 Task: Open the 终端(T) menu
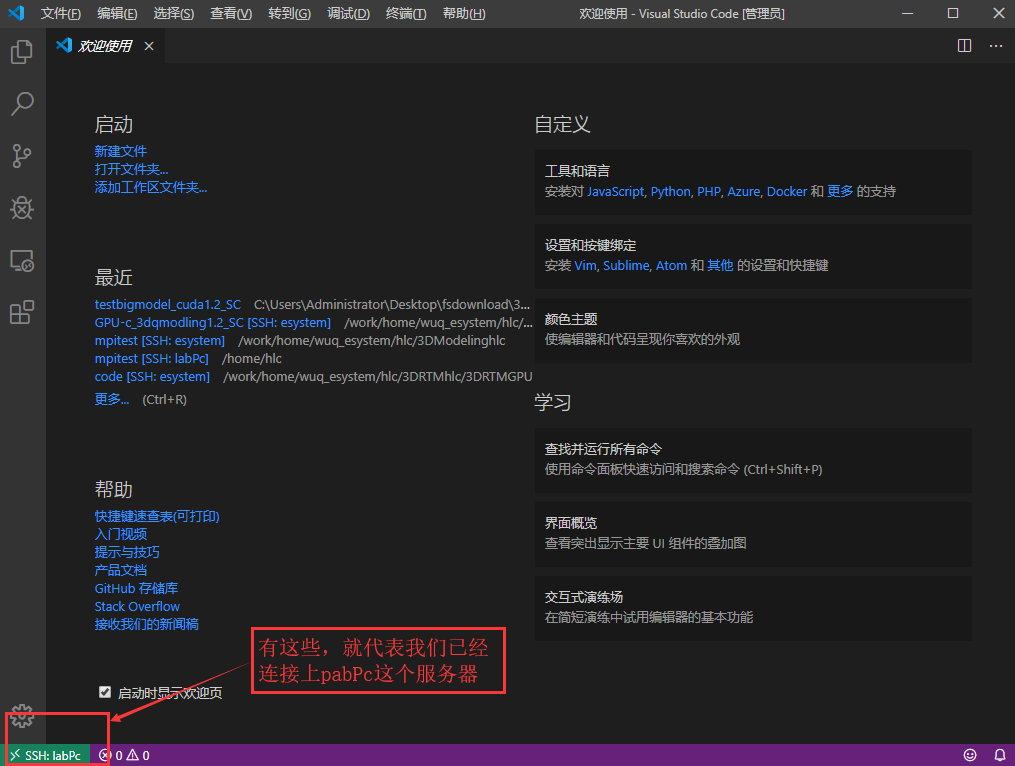pos(406,14)
